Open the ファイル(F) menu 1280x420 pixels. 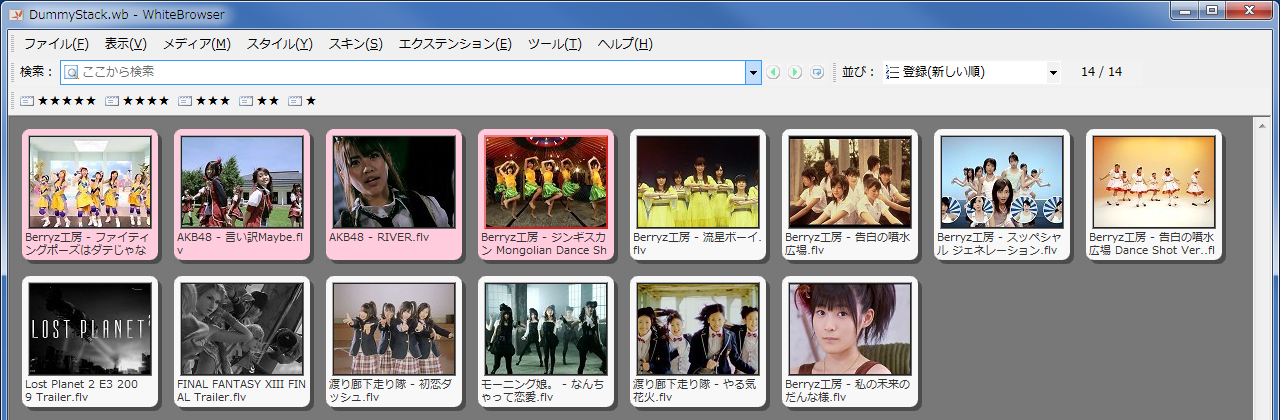point(56,44)
